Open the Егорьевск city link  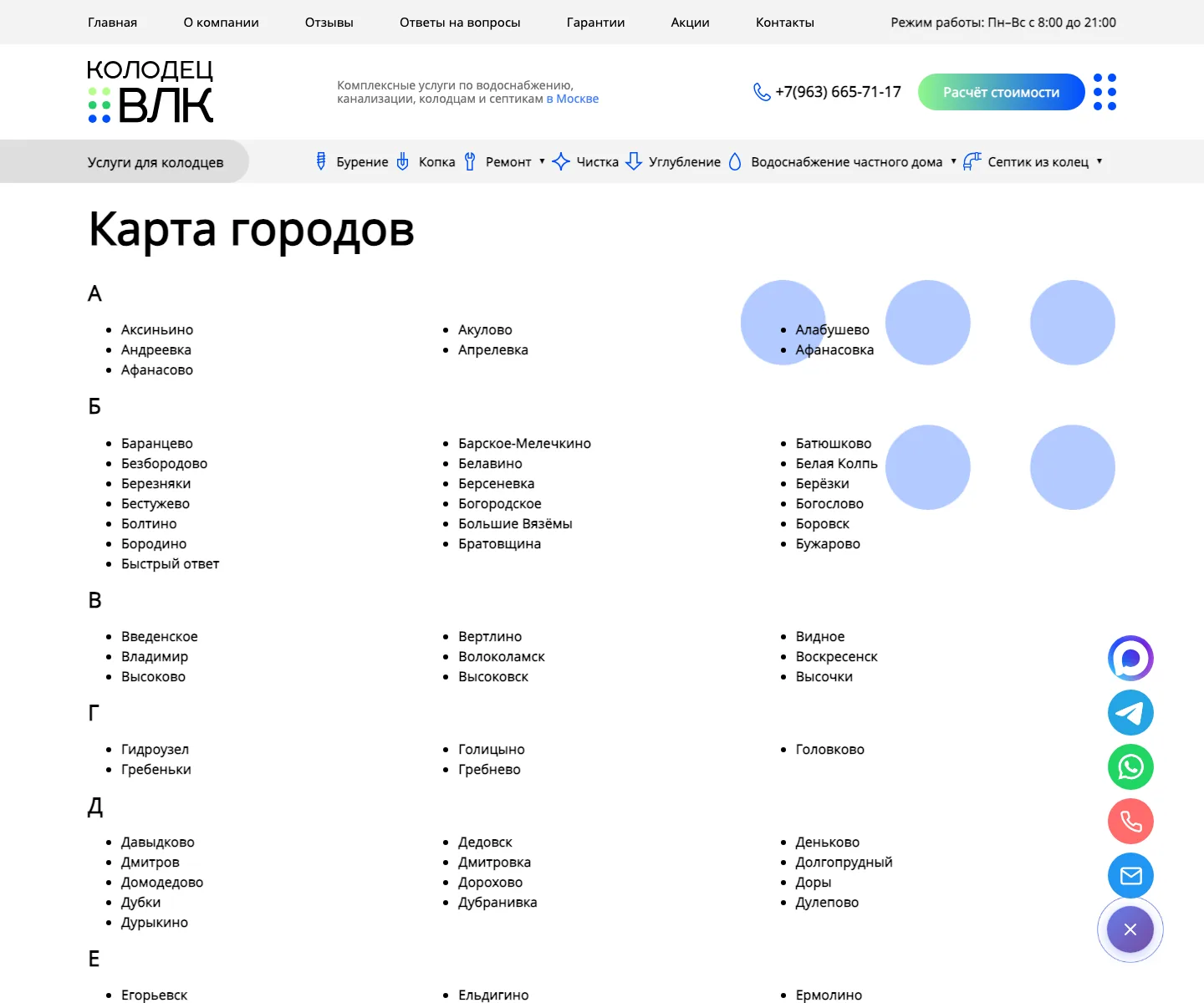coord(154,995)
